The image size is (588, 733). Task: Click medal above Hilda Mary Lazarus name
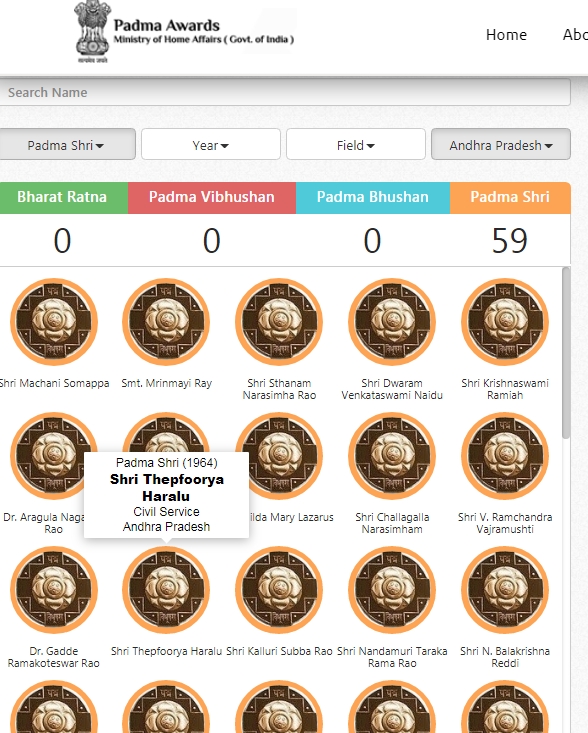pos(287,456)
